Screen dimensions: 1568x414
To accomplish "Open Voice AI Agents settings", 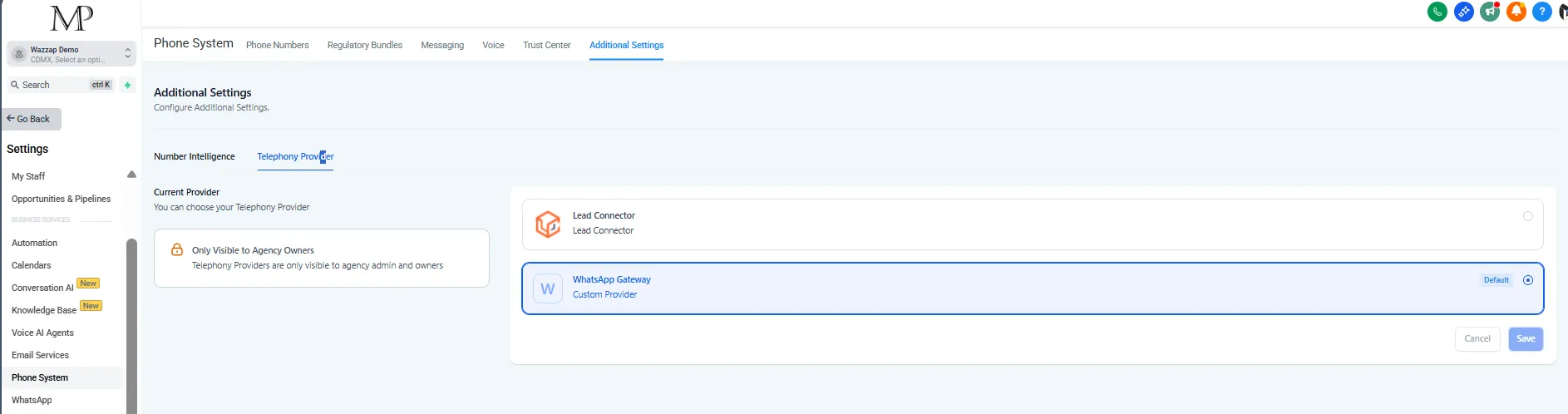I will [x=42, y=333].
